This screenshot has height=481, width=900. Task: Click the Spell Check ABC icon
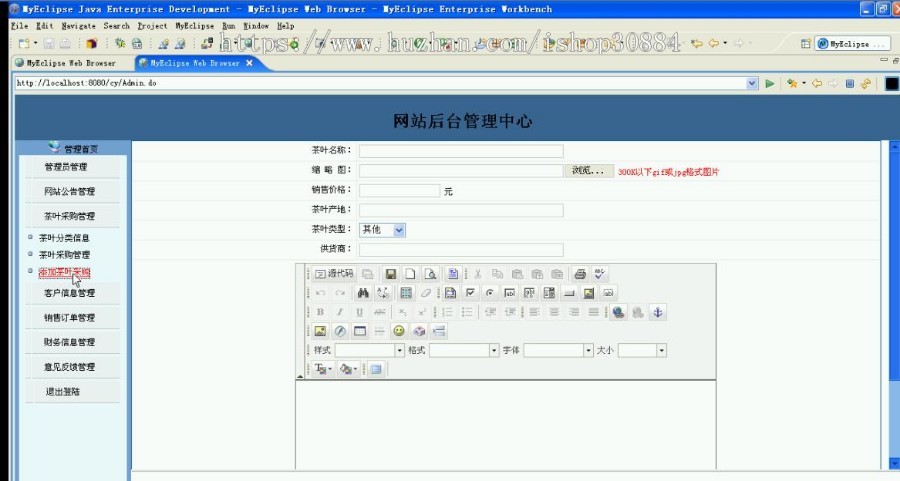point(600,274)
